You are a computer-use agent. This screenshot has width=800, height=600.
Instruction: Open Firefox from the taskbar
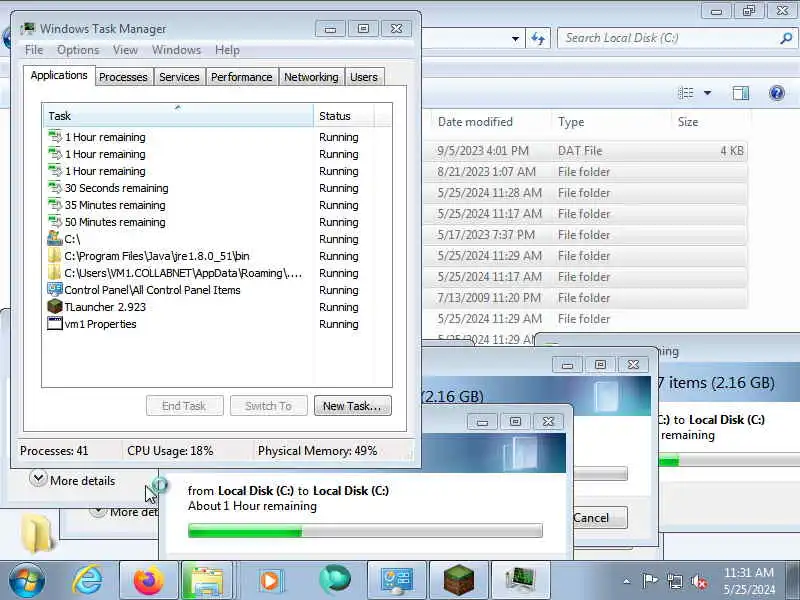coord(148,581)
